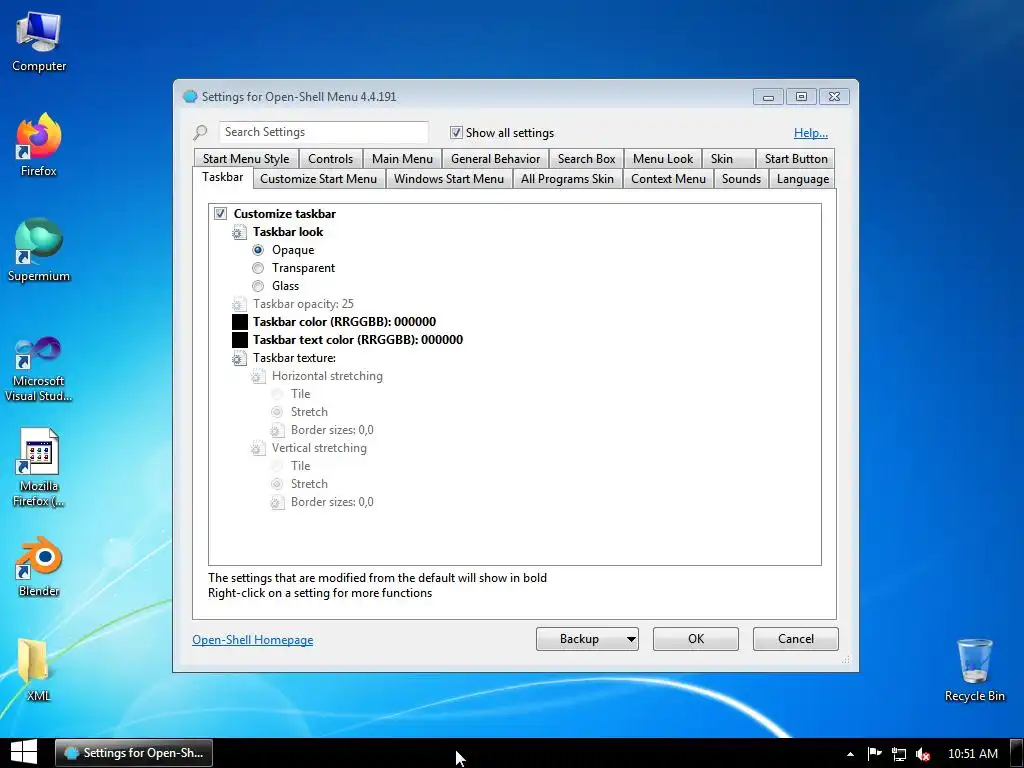Launch Firefox from the desktop
The image size is (1024, 768).
coord(39,145)
